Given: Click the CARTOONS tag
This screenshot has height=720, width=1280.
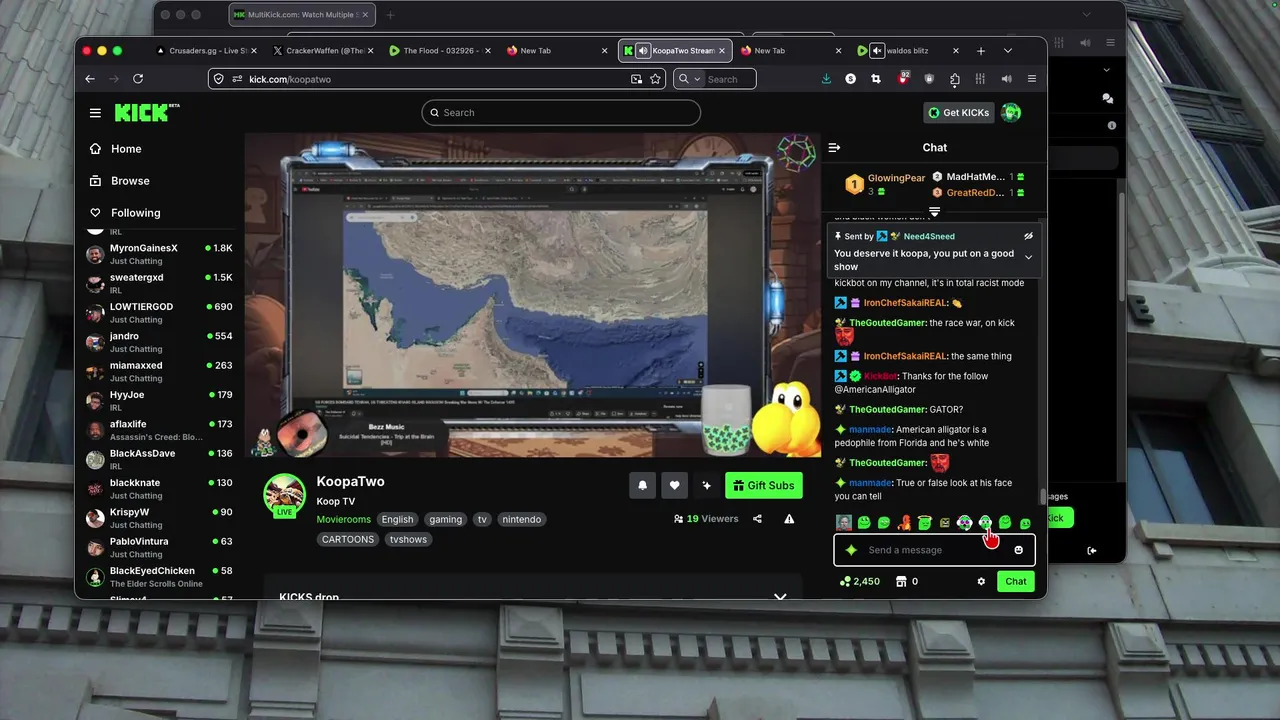Looking at the screenshot, I should click(x=348, y=539).
